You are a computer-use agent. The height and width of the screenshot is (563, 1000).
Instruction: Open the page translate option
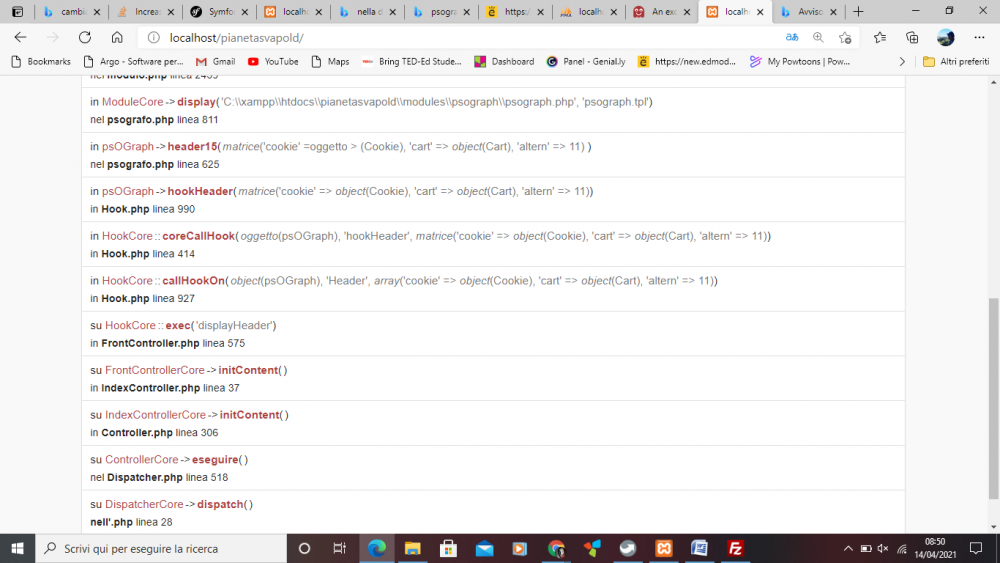[791, 38]
